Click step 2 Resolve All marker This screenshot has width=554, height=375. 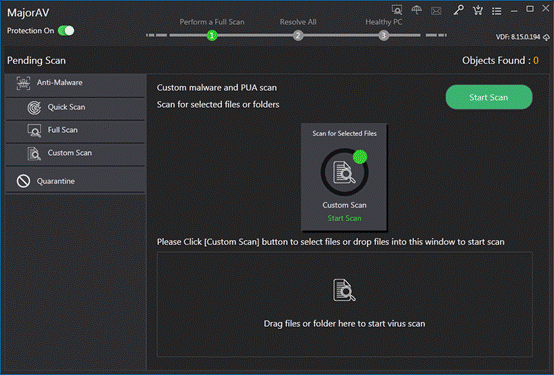[x=298, y=35]
